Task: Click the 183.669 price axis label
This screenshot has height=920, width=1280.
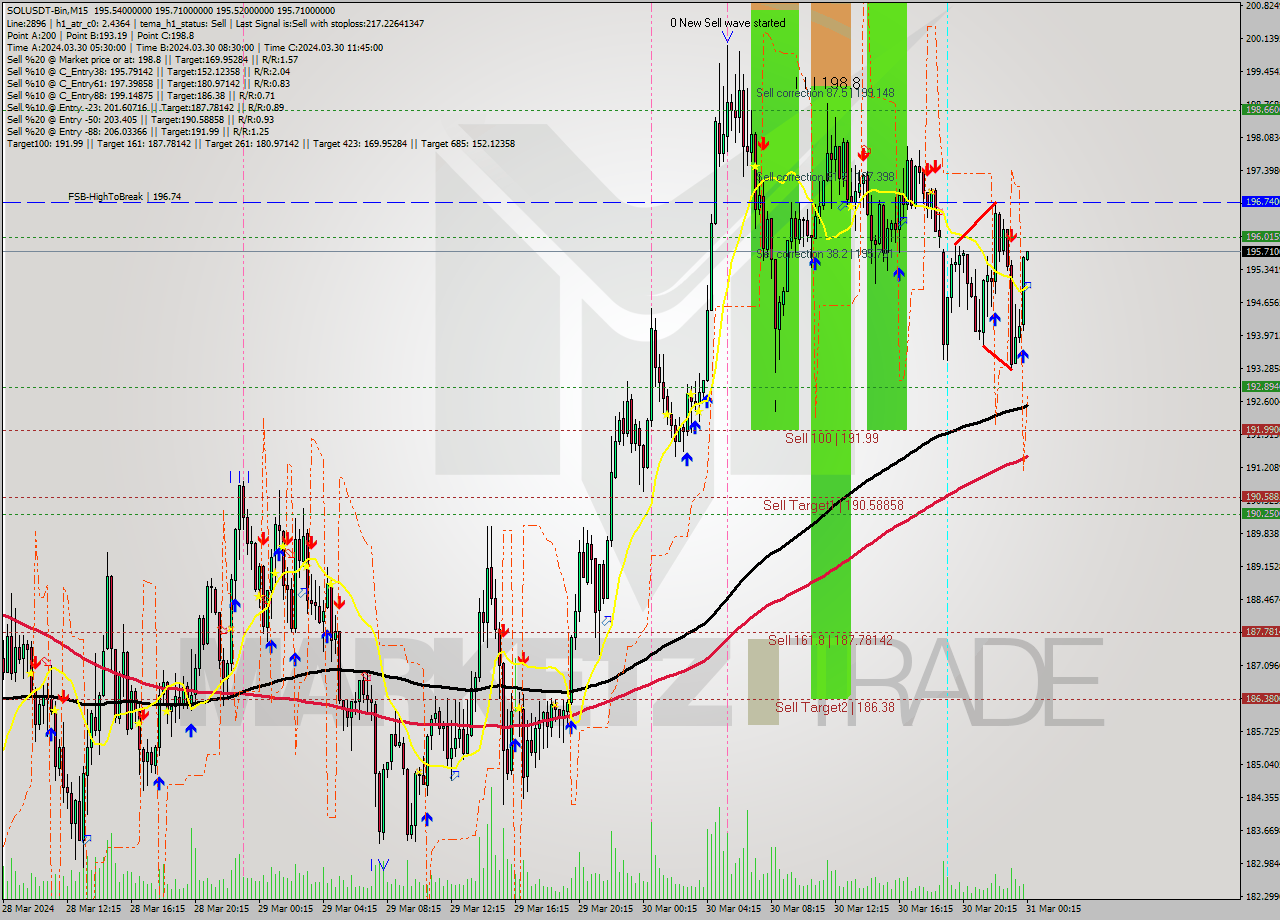Action: (x=1263, y=830)
